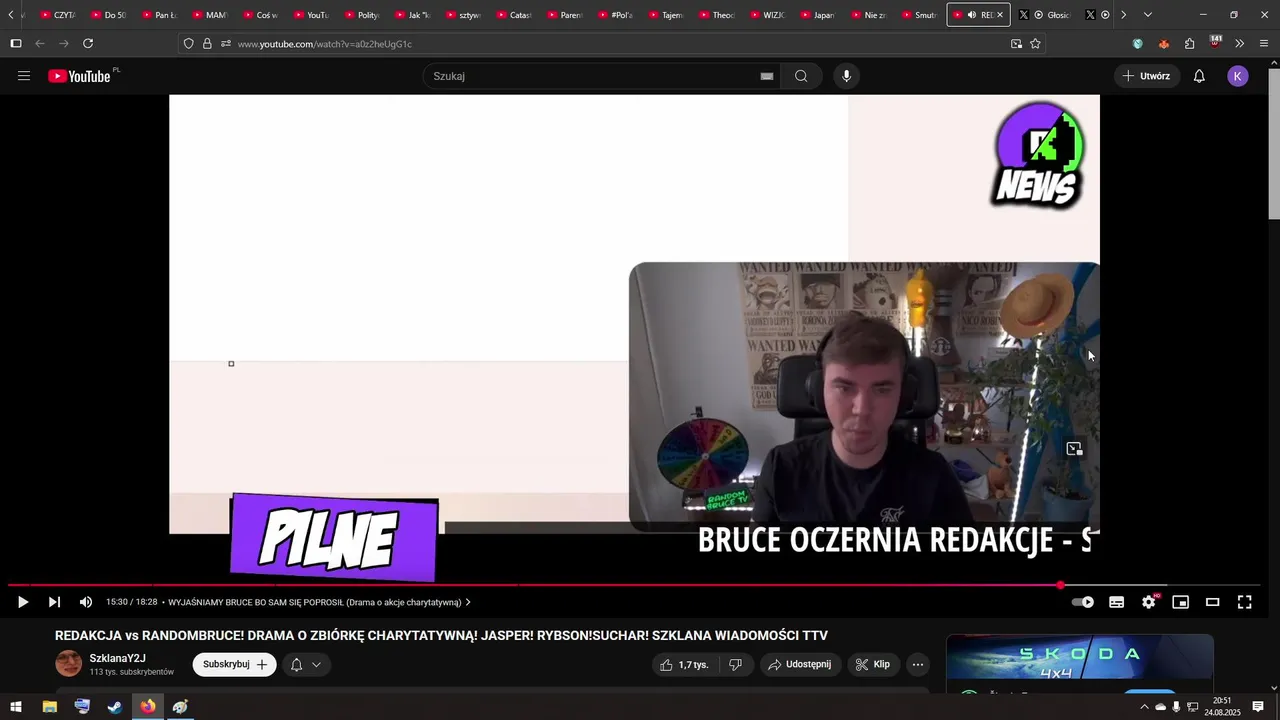Go to YouTube home logo

click(79, 76)
